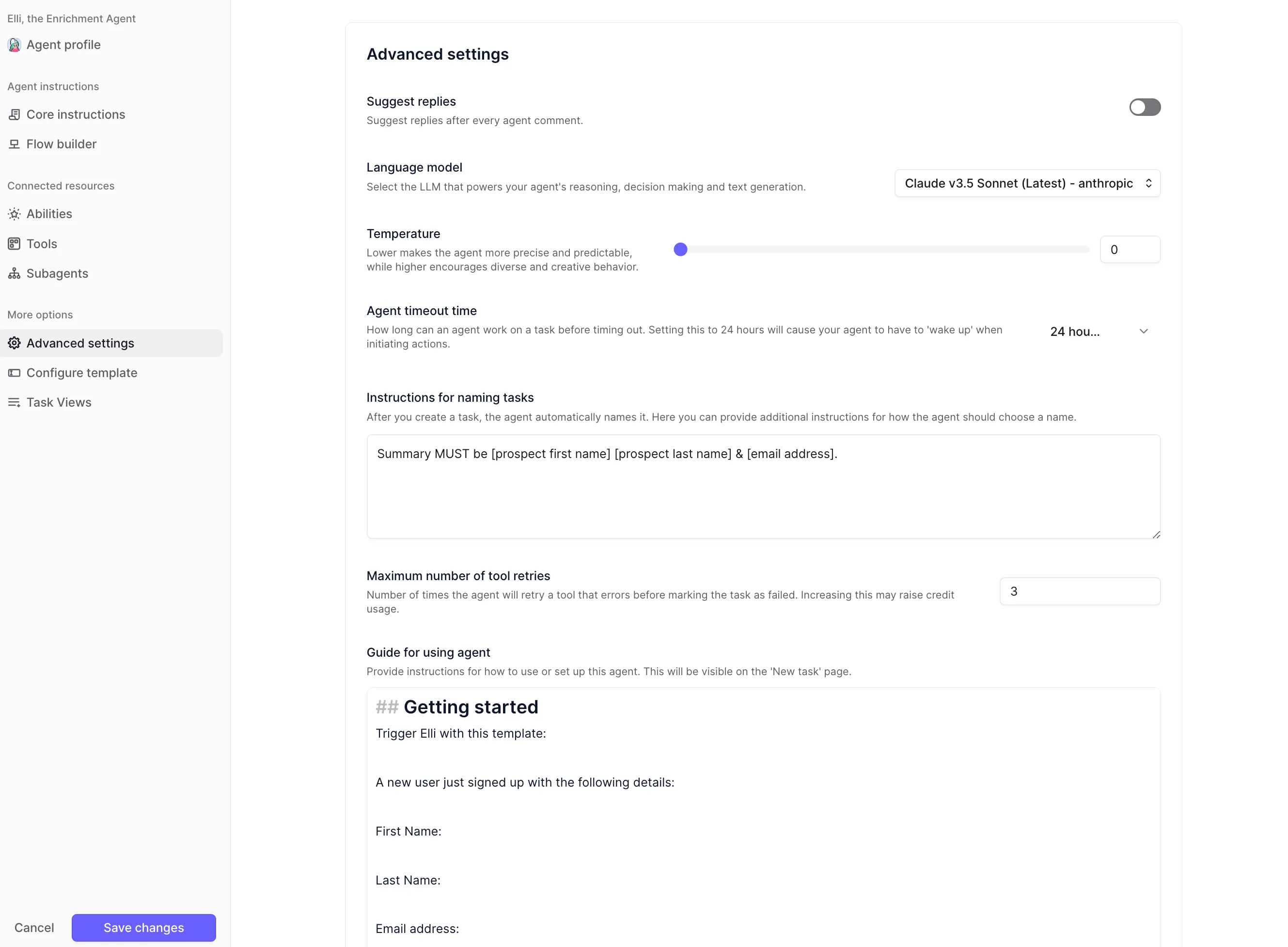1288x947 pixels.
Task: Click the Abilities sparkle icon
Action: tap(15, 214)
